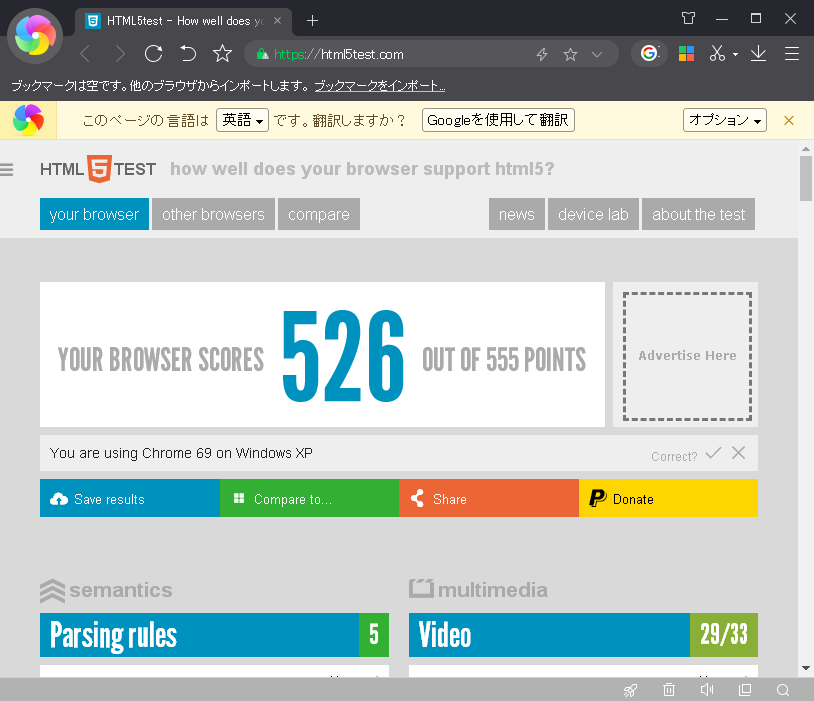
Task: Open the browser hamburger menu
Action: click(x=792, y=53)
